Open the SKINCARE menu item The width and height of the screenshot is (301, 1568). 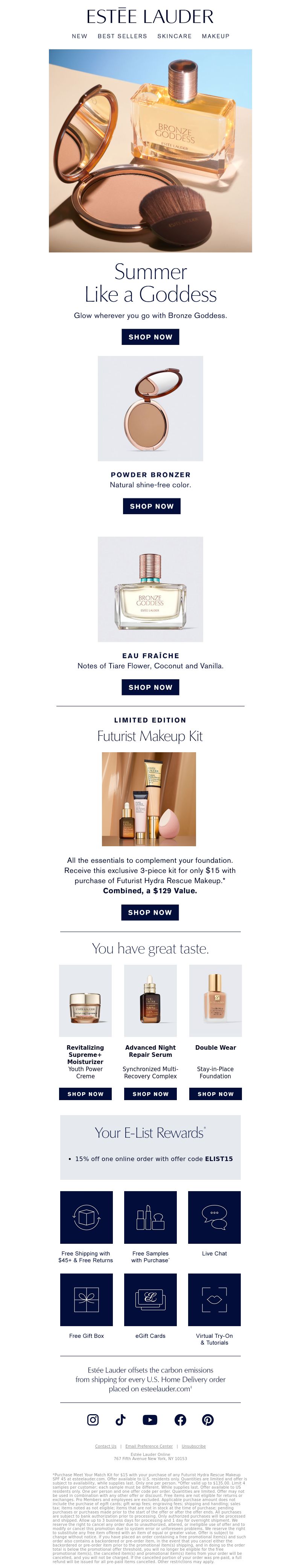(174, 36)
